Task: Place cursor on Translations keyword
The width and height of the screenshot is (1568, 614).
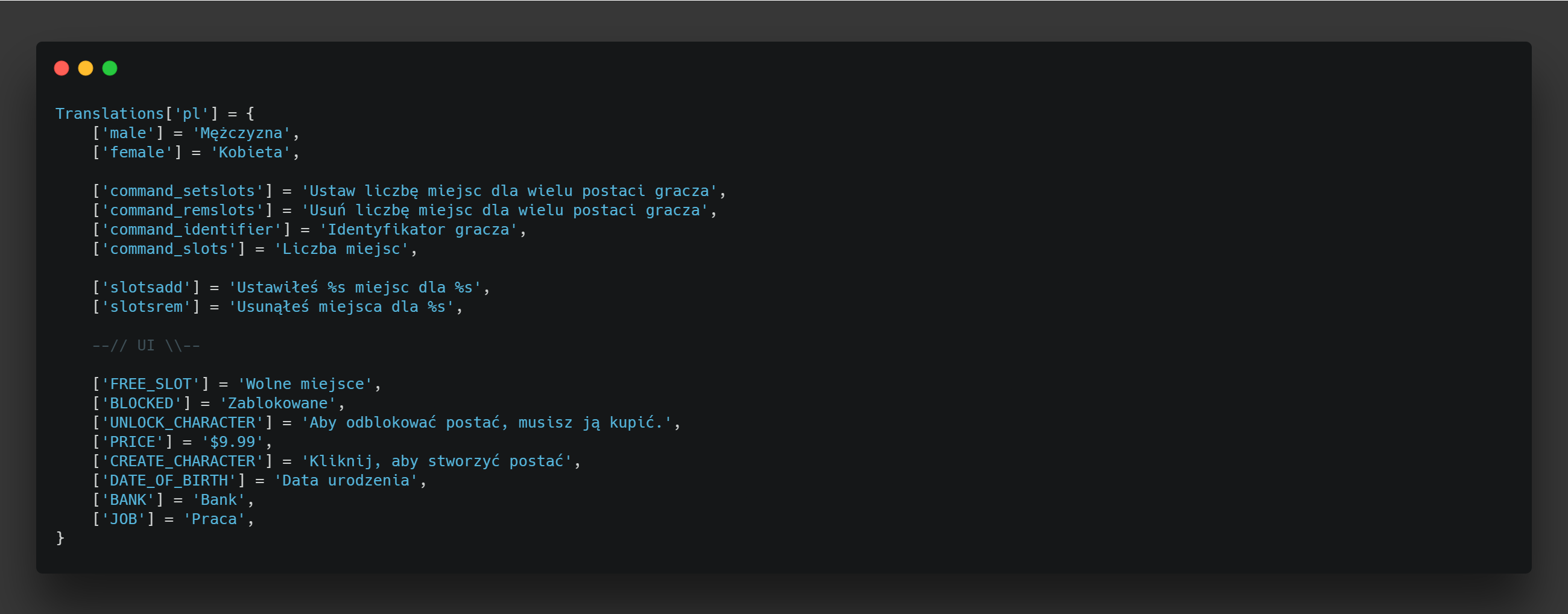Action: coord(110,114)
